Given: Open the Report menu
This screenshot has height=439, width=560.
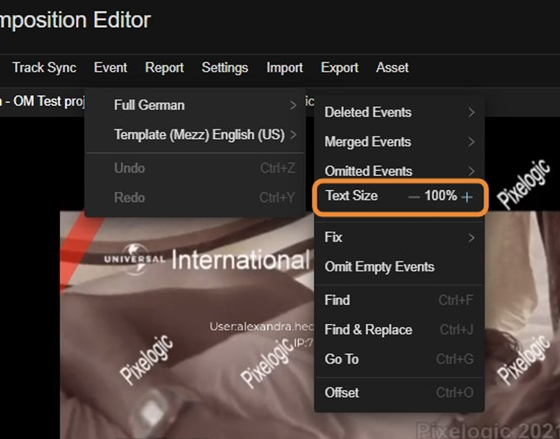Looking at the screenshot, I should pyautogui.click(x=164, y=68).
